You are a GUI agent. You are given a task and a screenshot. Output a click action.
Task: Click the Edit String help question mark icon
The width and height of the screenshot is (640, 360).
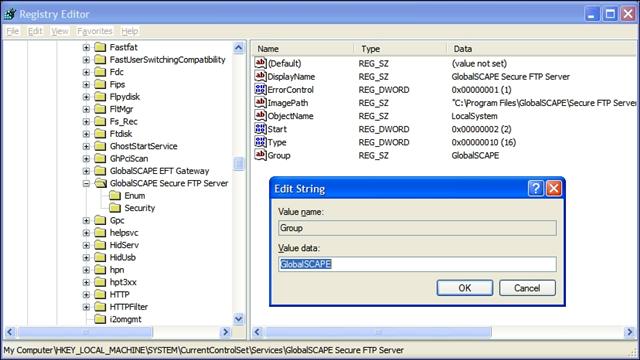[x=536, y=188]
